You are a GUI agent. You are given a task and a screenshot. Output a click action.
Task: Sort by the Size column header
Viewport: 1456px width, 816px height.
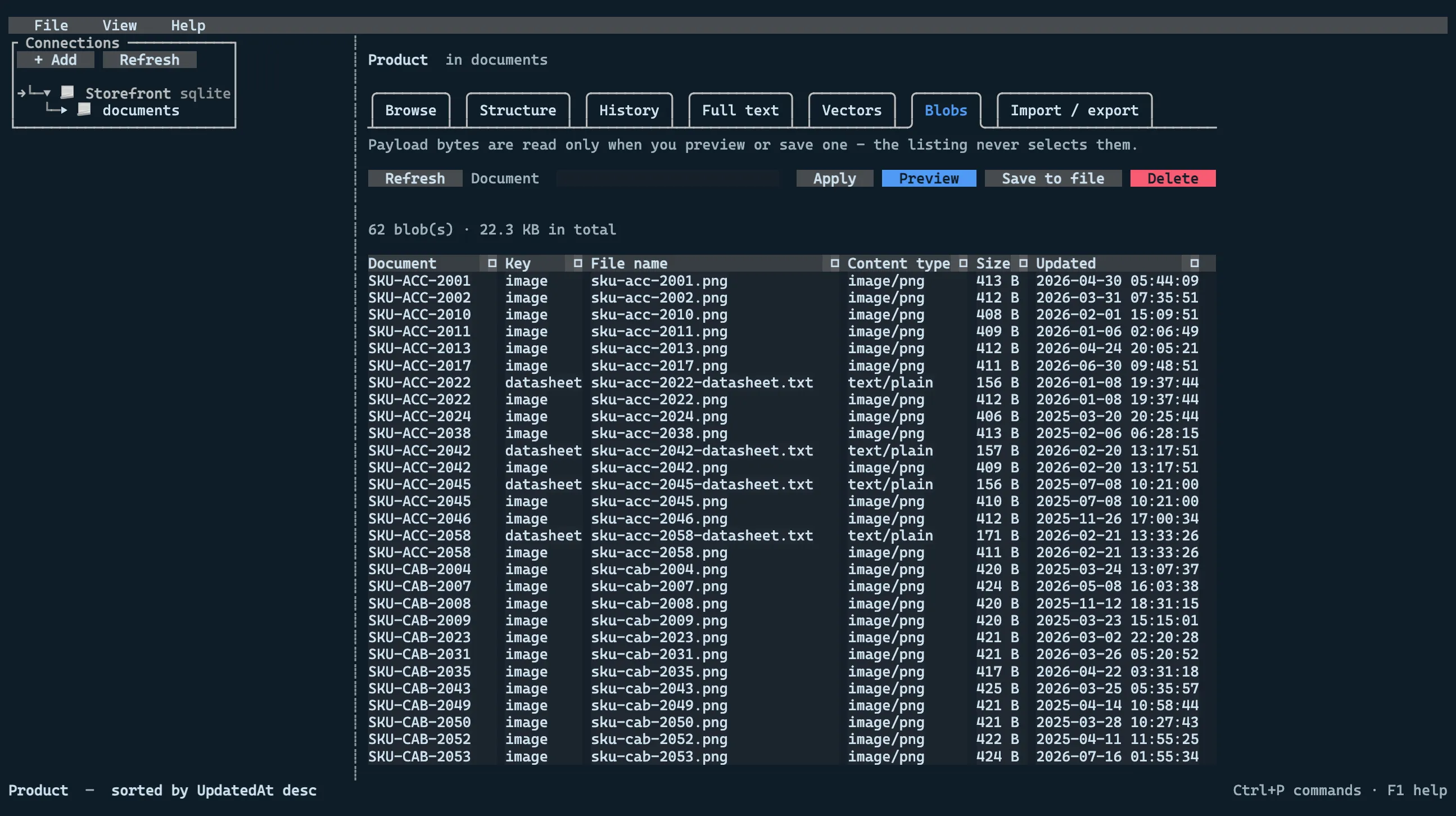[x=993, y=263]
